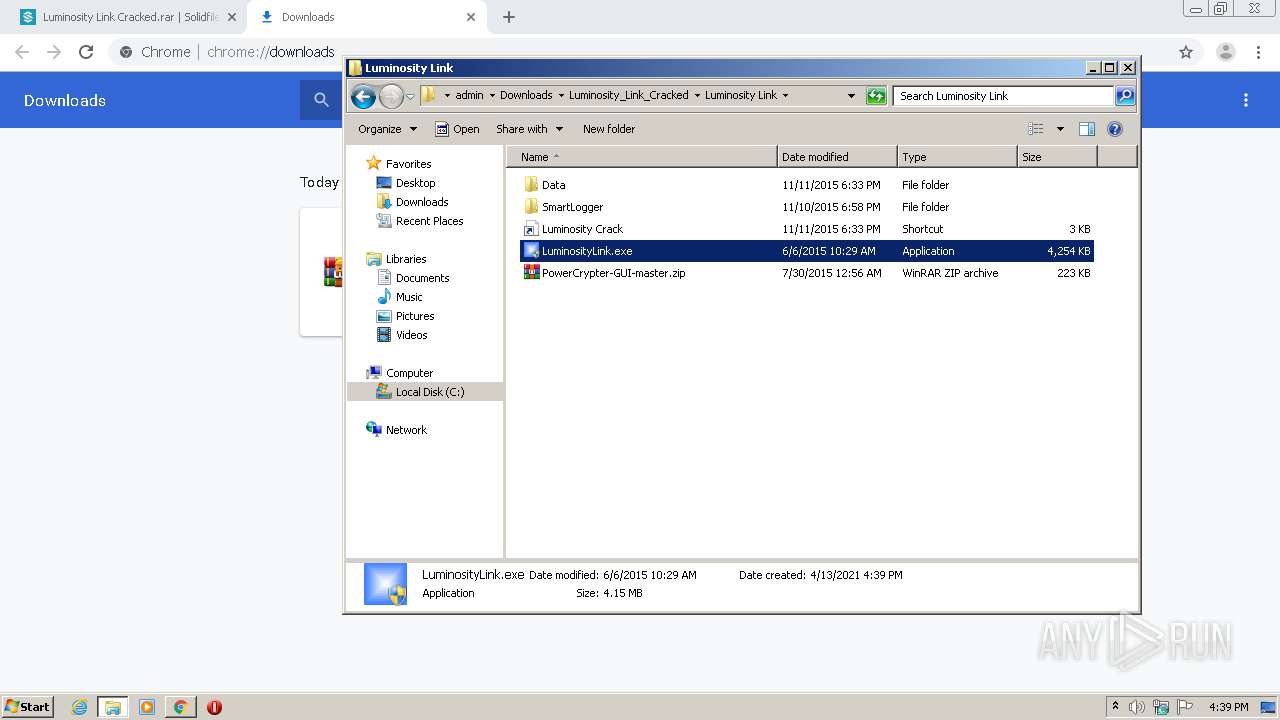Image resolution: width=1280 pixels, height=720 pixels.
Task: Click Chrome's reload button
Action: [86, 52]
